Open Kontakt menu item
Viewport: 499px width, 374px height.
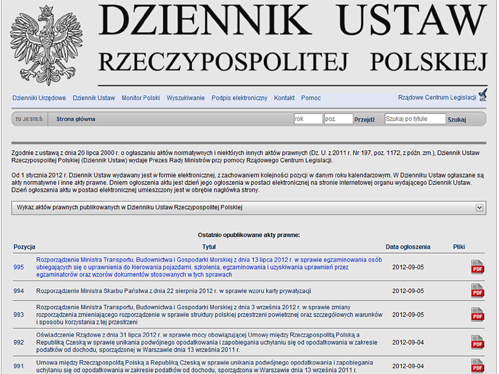284,98
